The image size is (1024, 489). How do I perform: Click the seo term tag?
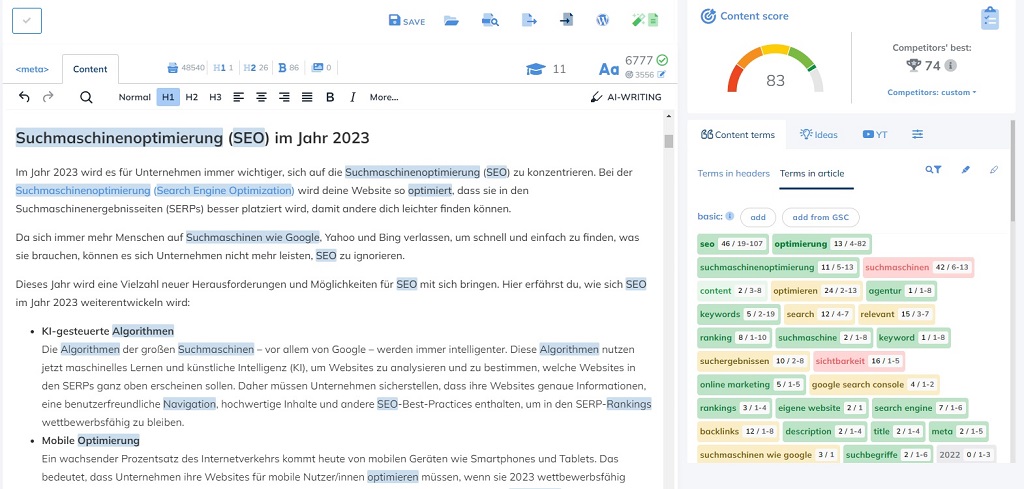(733, 244)
